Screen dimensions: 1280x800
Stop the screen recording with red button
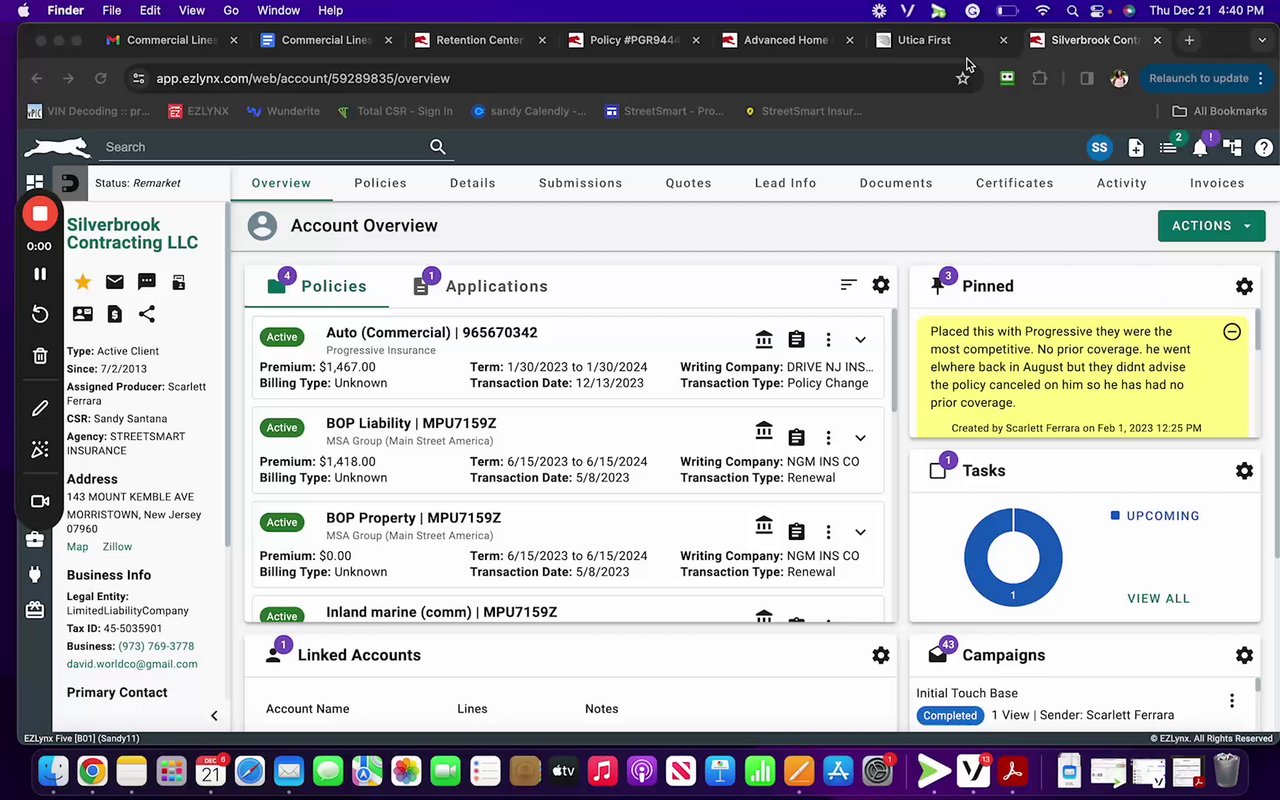tap(40, 213)
